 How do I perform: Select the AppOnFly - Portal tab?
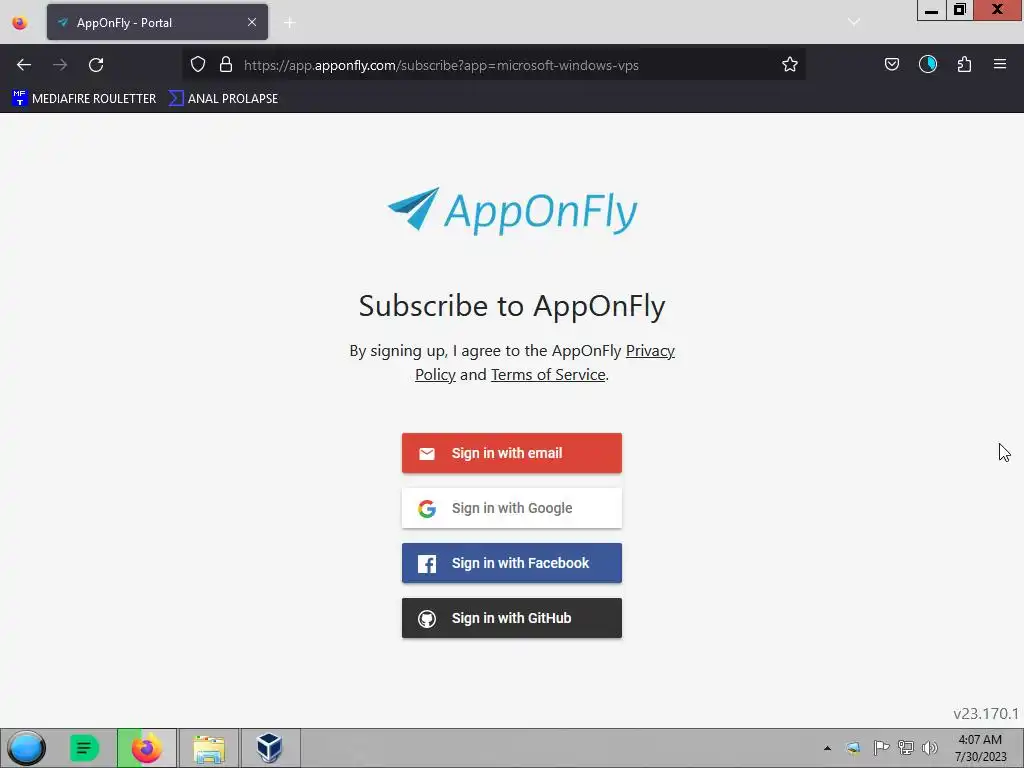tap(157, 22)
